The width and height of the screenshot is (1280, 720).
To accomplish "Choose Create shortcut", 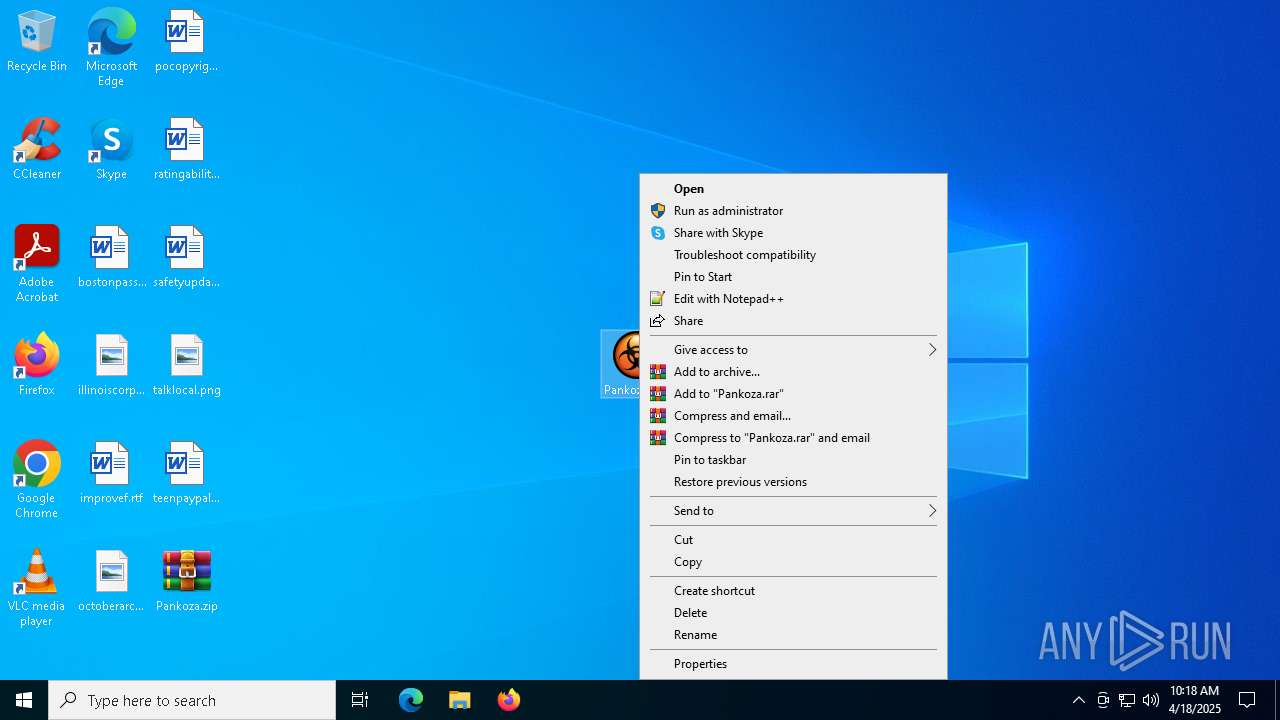I will 793,591.
